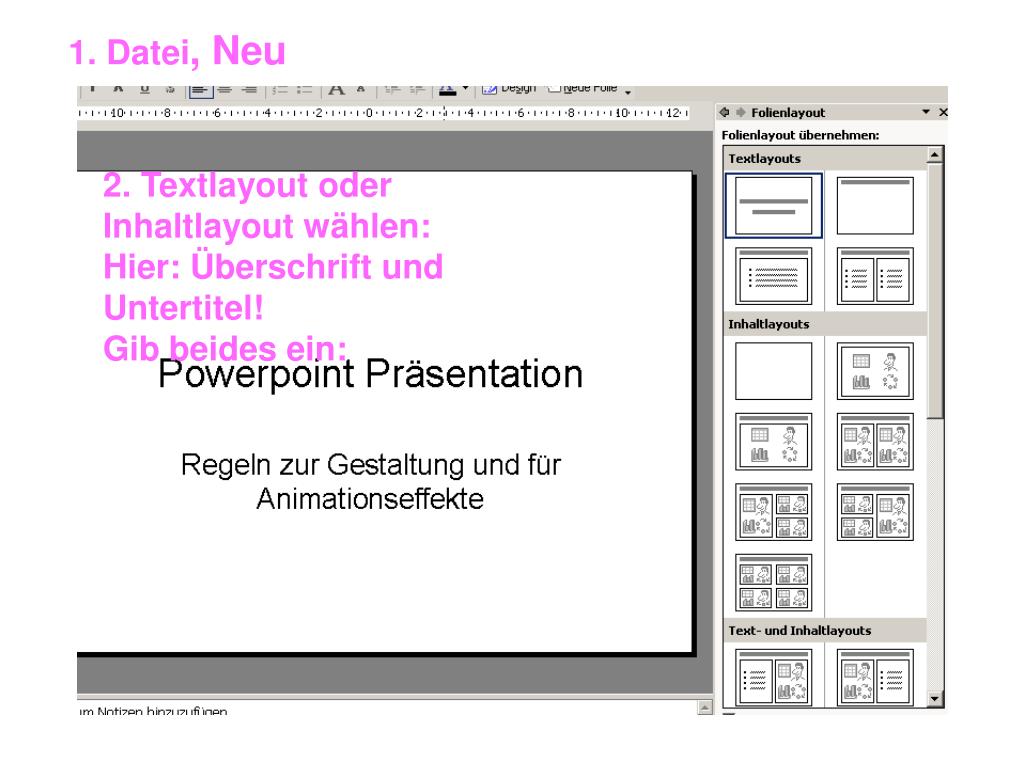Open the Folienlayout task pane dropdown menu
1024x768 pixels.
pyautogui.click(x=925, y=112)
